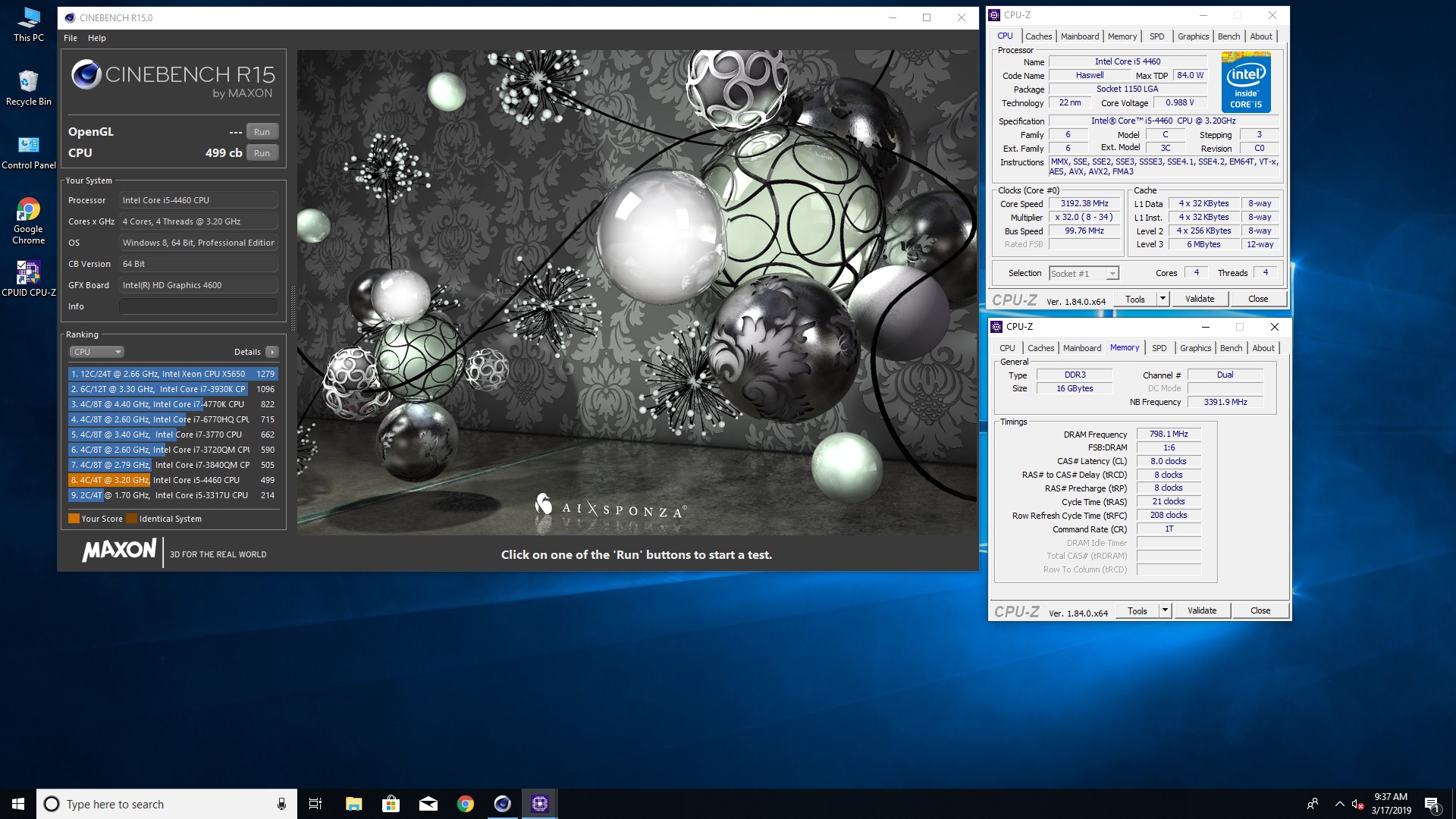
Task: Select ranking entry Core i7-3770
Action: coord(173,435)
